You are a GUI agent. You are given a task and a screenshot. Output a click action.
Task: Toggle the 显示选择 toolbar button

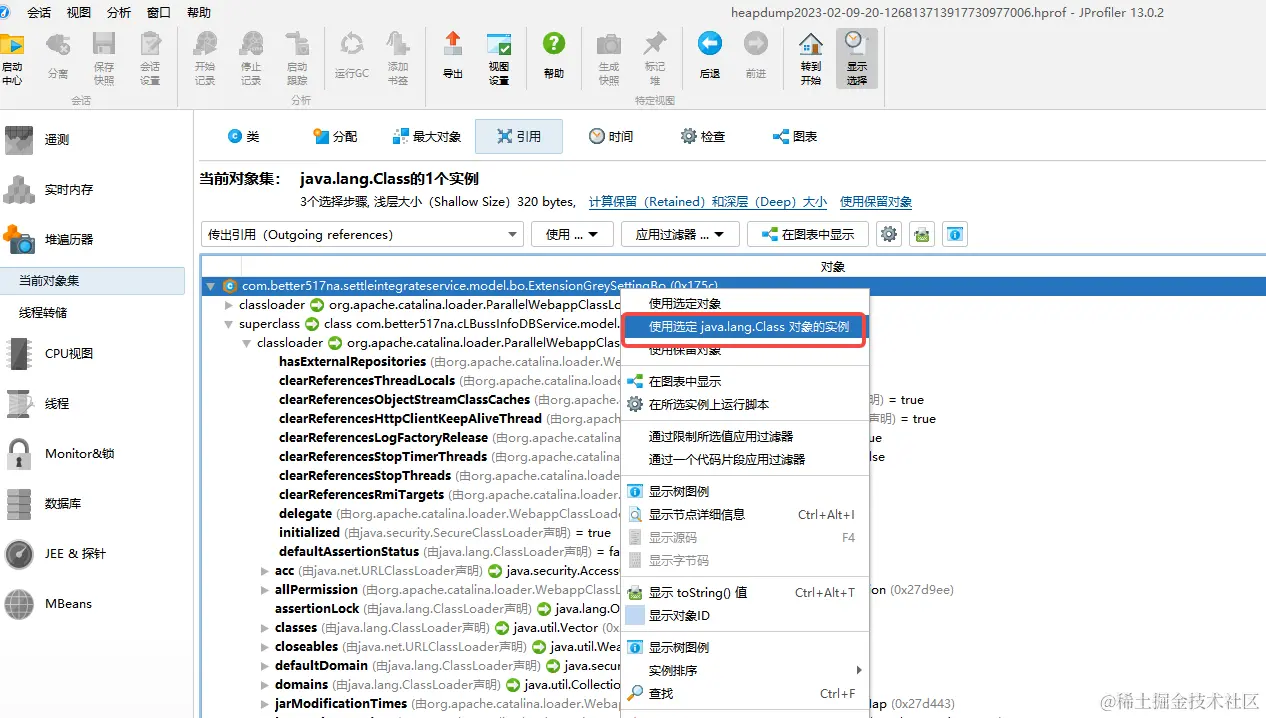click(857, 58)
